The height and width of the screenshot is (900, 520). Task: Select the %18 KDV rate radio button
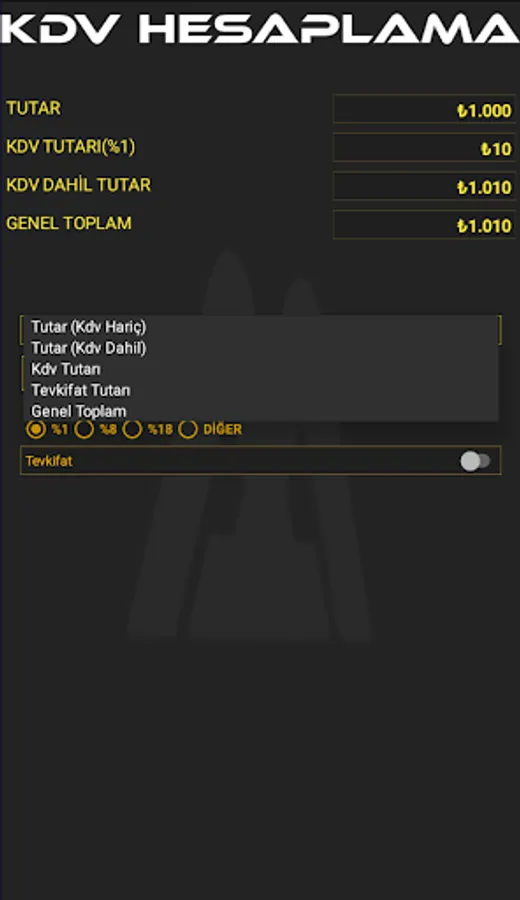click(x=132, y=429)
